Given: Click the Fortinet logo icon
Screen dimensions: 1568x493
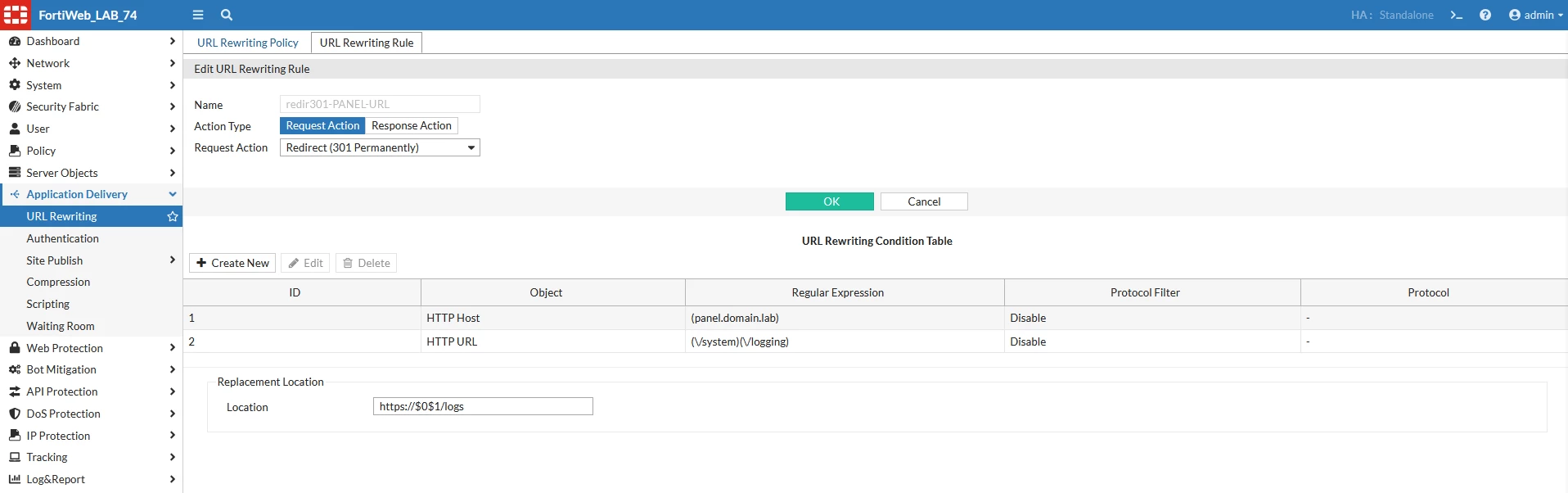Looking at the screenshot, I should click(16, 15).
